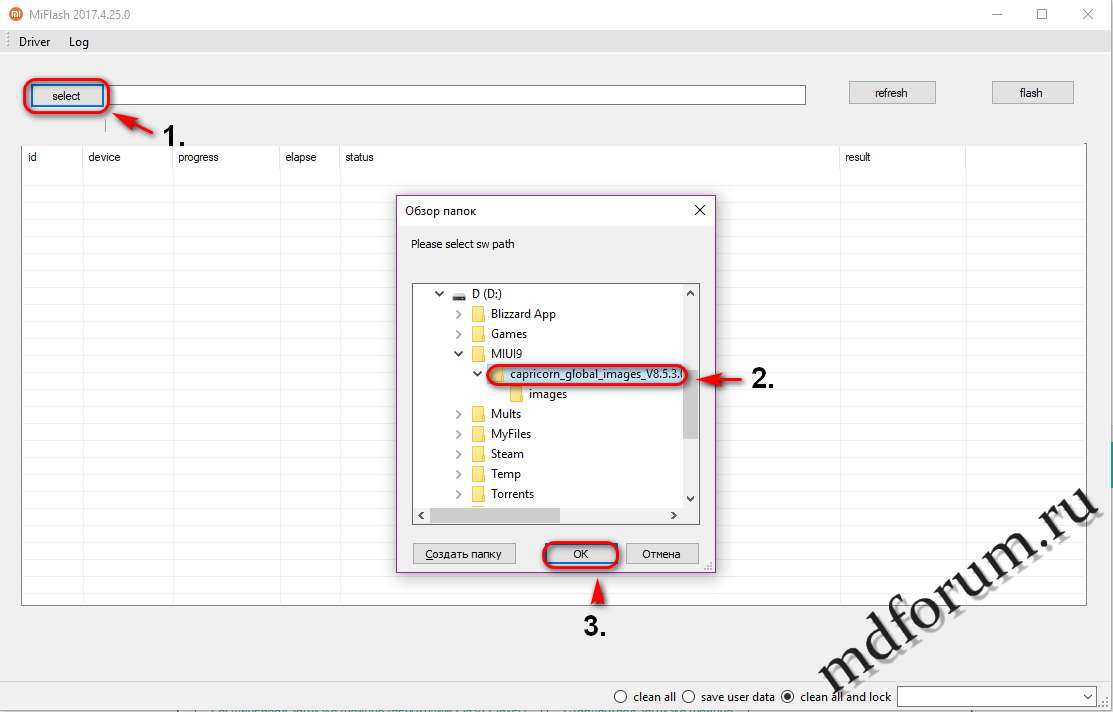
Task: Maximize the MiFlash window
Action: coord(1042,13)
